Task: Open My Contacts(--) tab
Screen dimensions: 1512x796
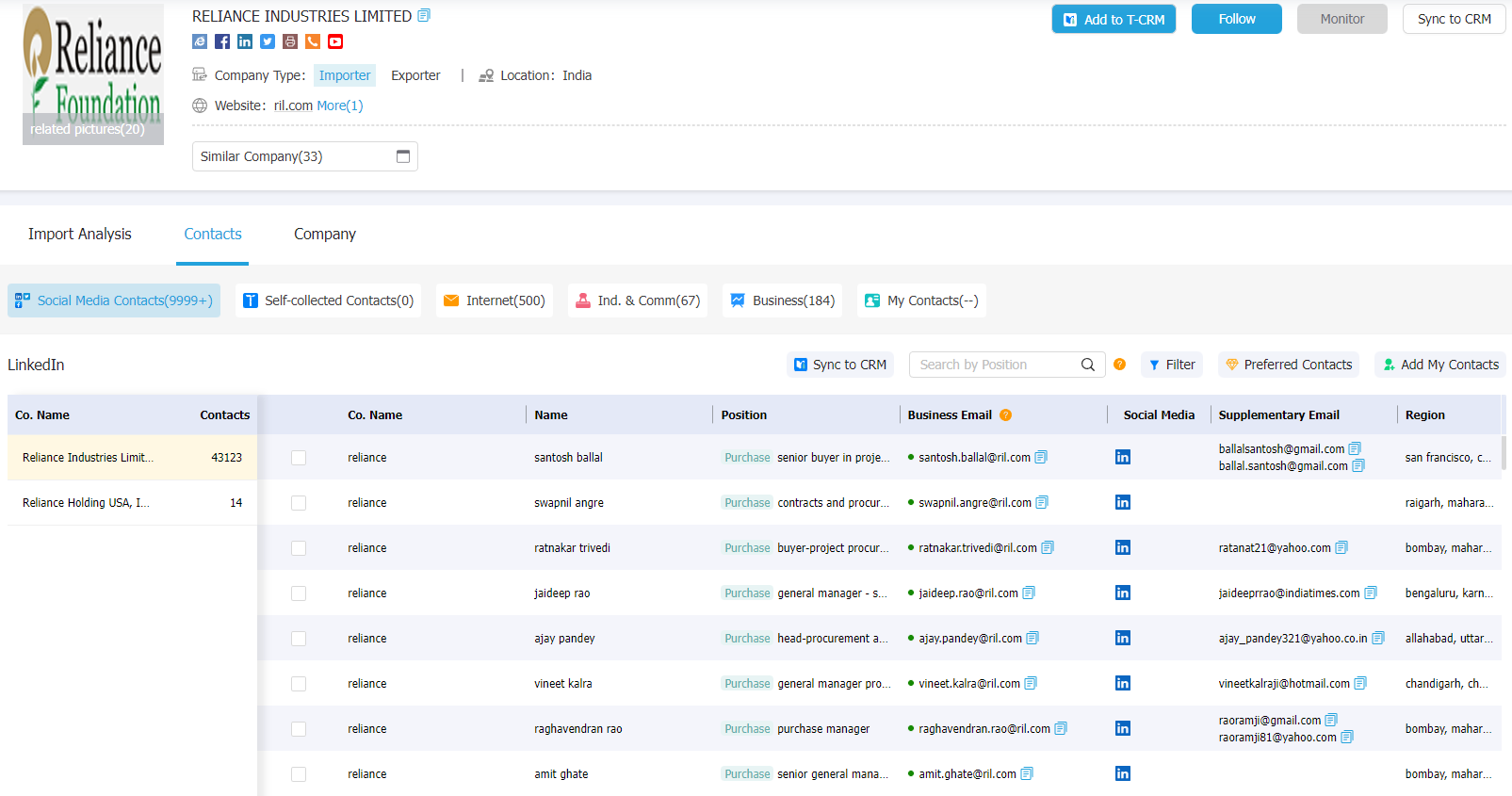Action: [922, 301]
